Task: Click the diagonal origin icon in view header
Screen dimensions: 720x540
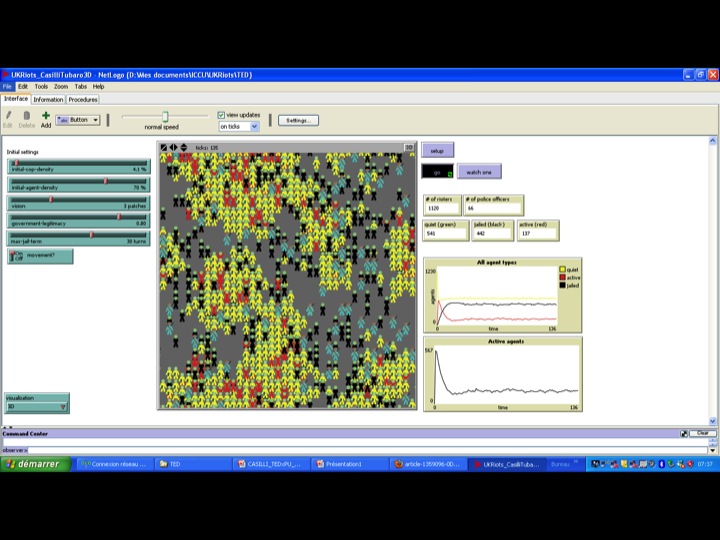Action: [164, 147]
